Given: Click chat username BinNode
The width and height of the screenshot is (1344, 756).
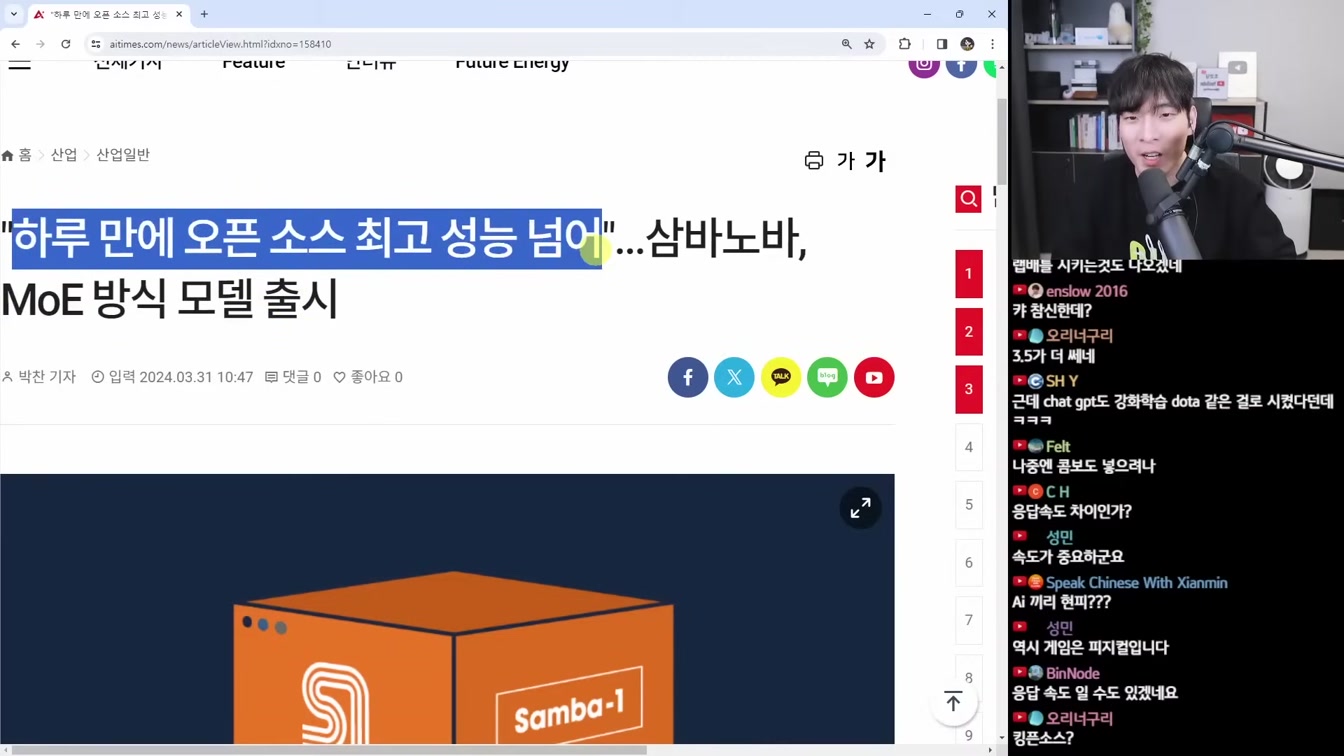Looking at the screenshot, I should pos(1072,674).
